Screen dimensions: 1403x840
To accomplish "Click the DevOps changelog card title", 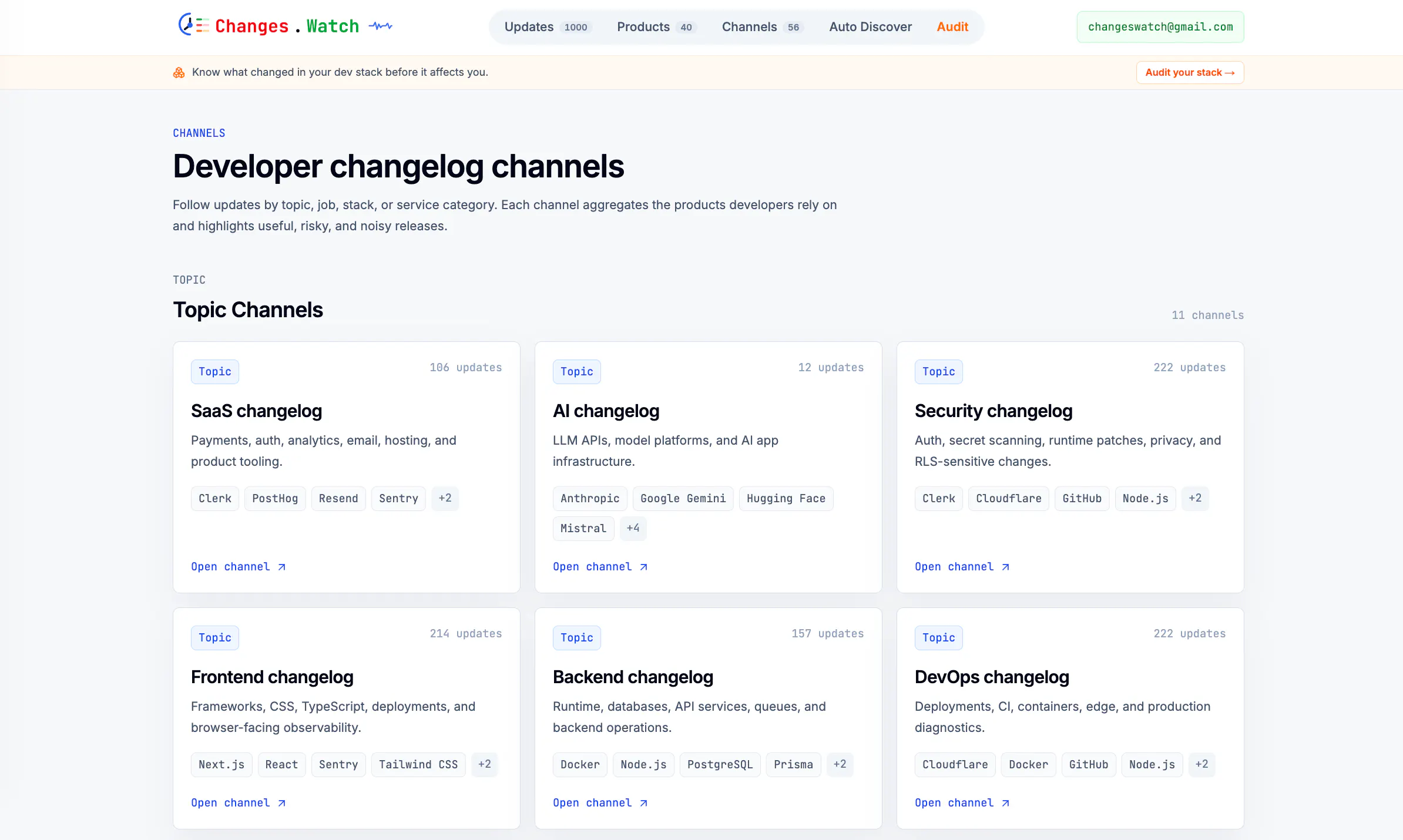I will point(992,677).
